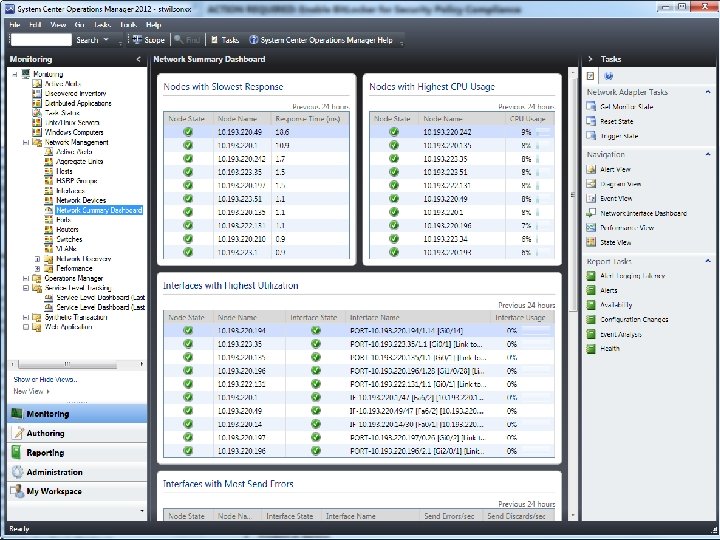Select the Hosts view icon

[x=49, y=171]
